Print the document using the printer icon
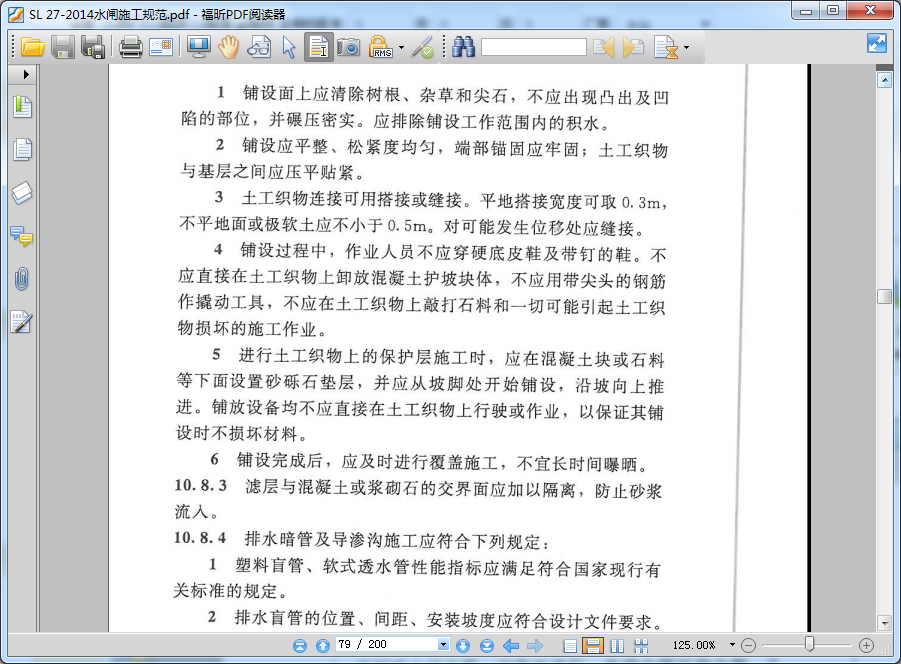This screenshot has height=664, width=901. 130,47
